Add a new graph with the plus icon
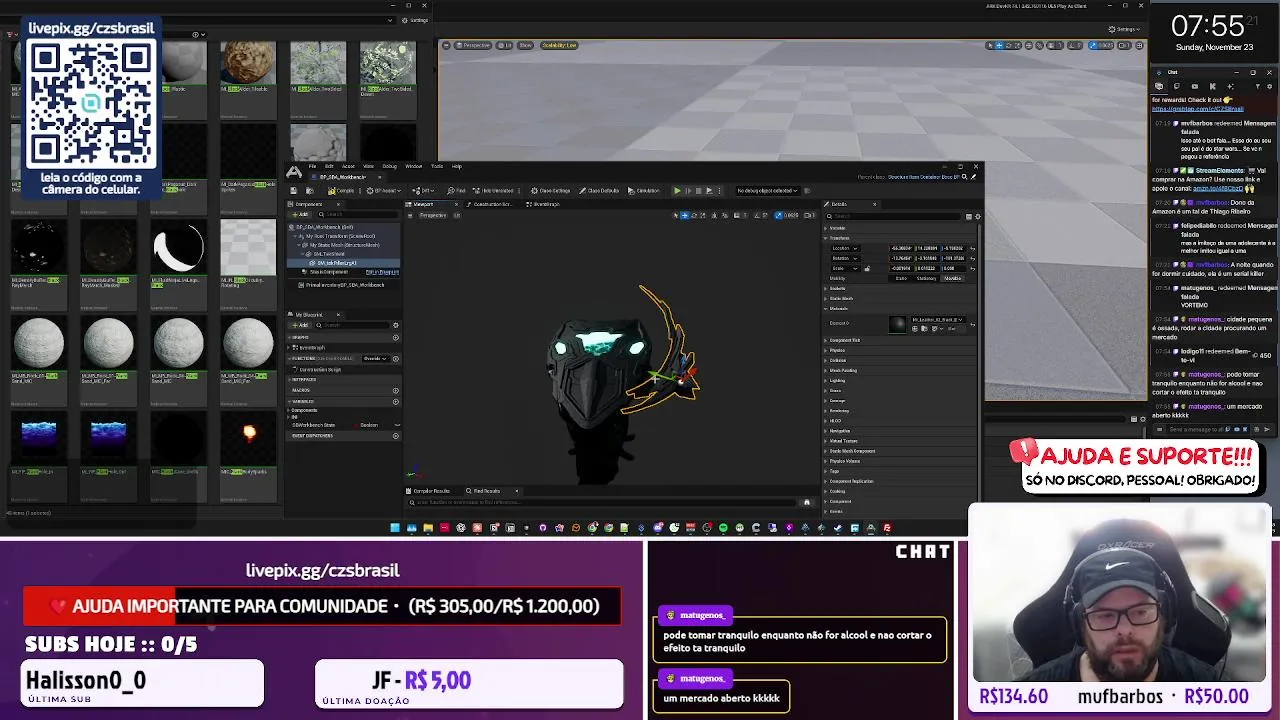This screenshot has height=720, width=1280. click(x=396, y=337)
